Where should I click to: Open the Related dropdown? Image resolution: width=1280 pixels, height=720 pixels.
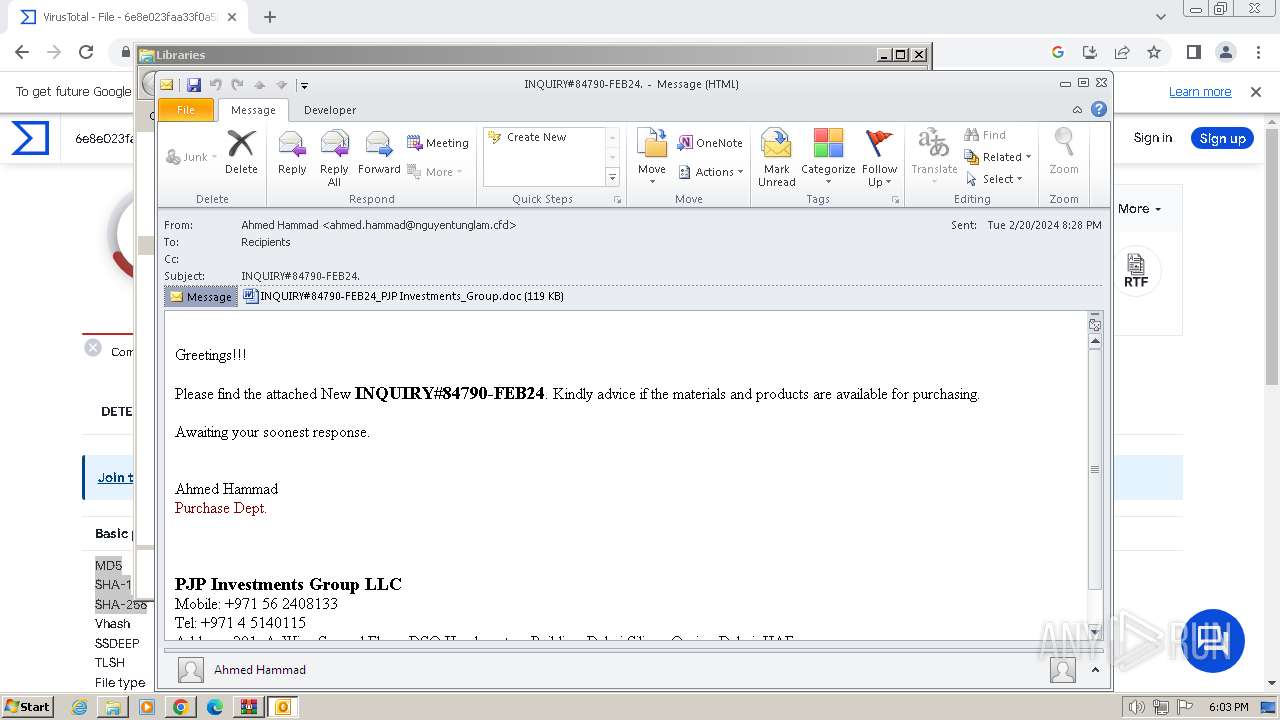[x=998, y=157]
